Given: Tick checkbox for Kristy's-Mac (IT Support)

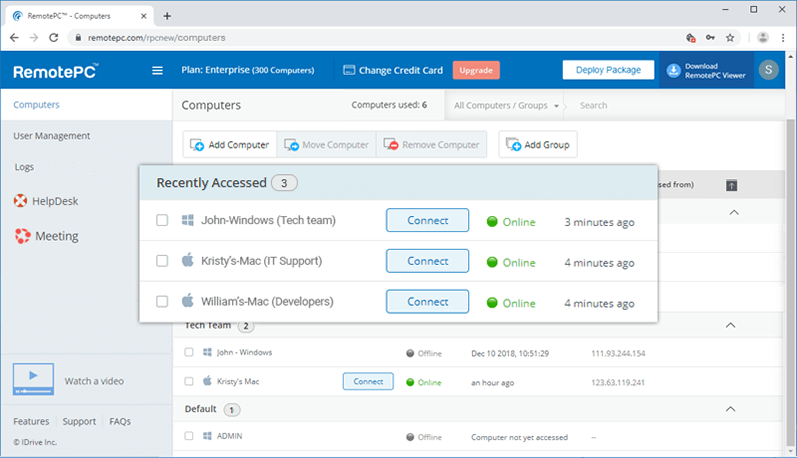Looking at the screenshot, I should point(162,261).
